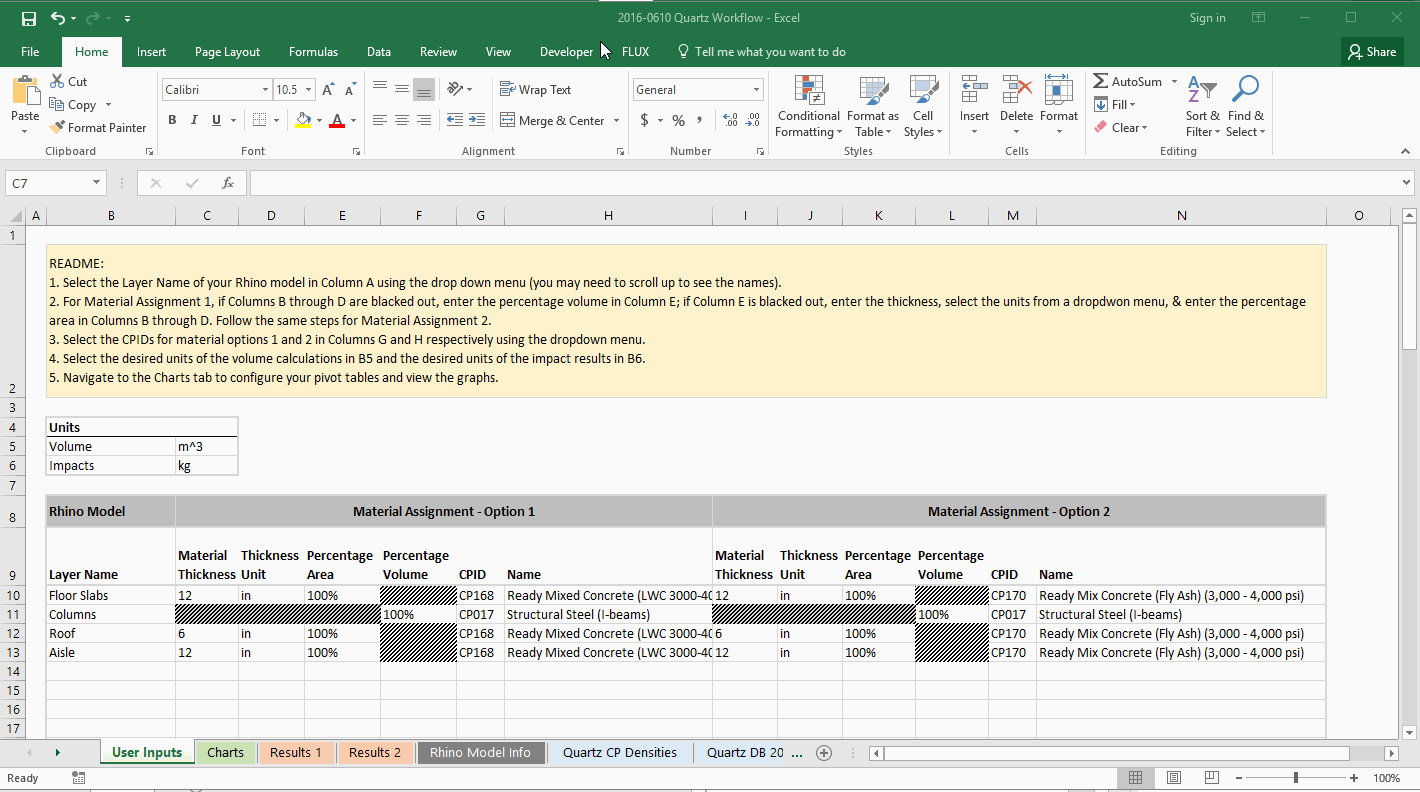
Task: Select the Format Painter tool
Action: (98, 128)
